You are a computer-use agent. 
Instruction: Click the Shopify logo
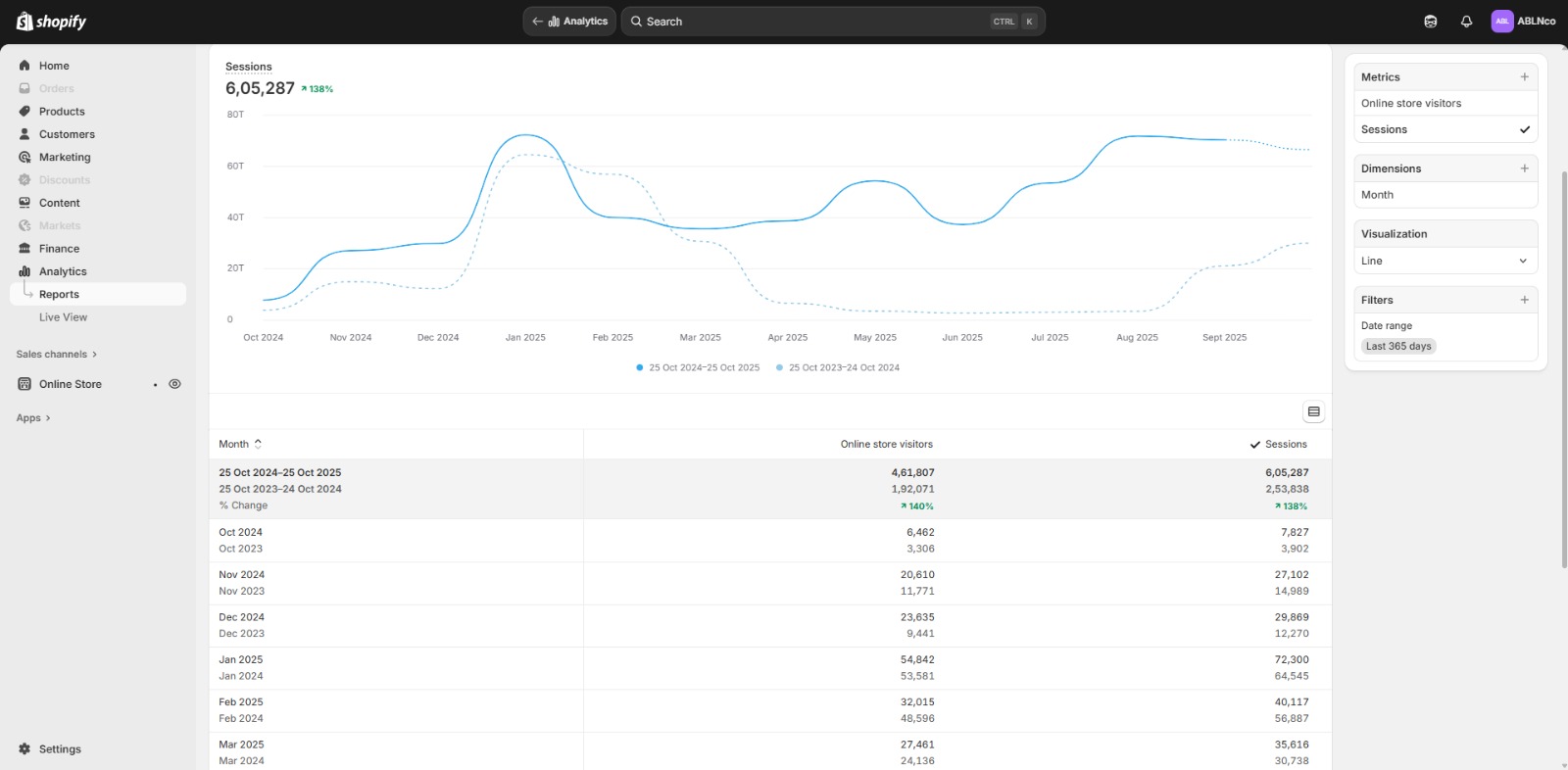[51, 22]
